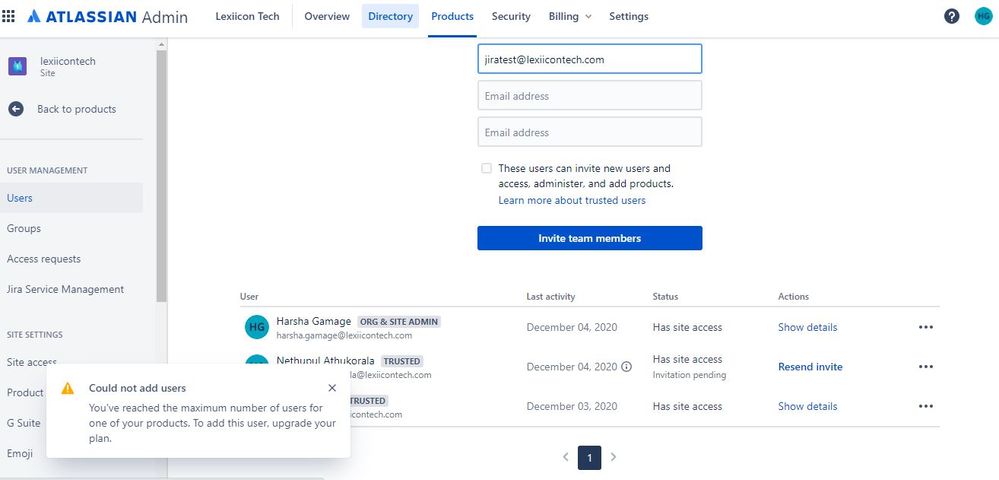Go to the Security tab
This screenshot has height=480, width=999.
point(511,17)
